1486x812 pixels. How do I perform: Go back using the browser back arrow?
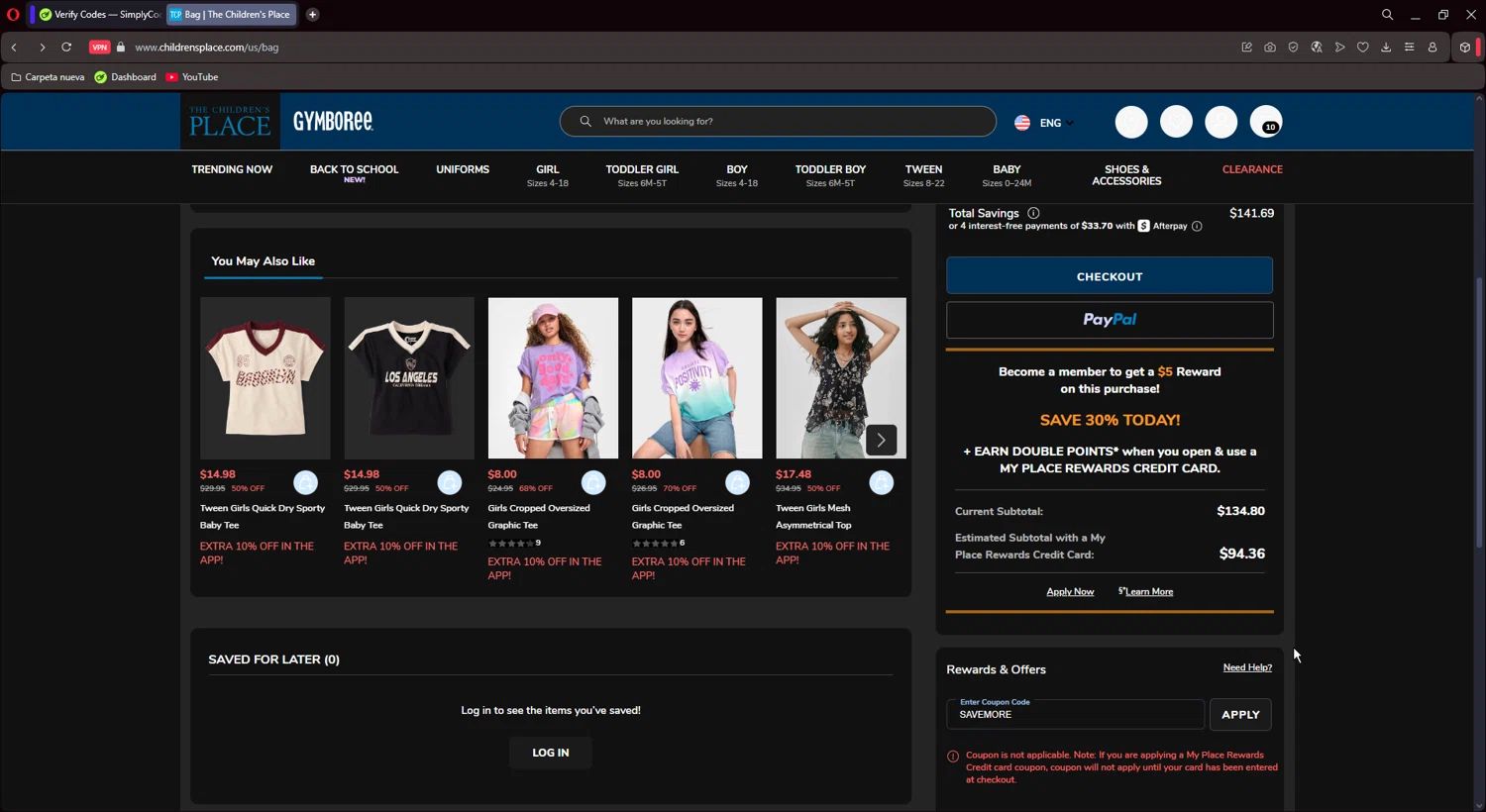14,47
